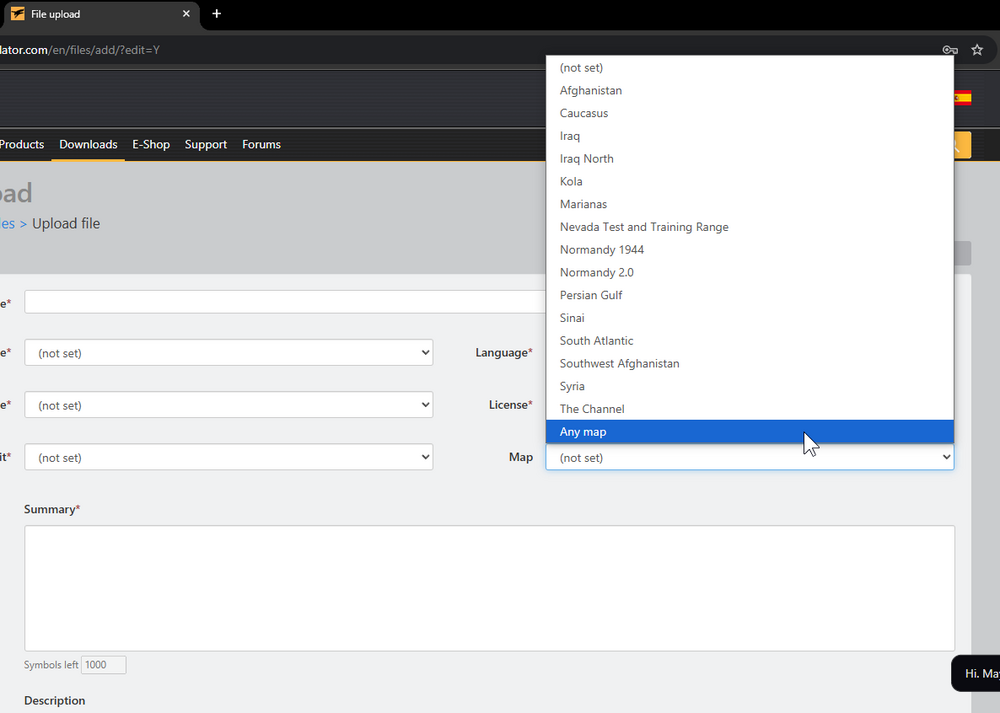This screenshot has width=1000, height=713.
Task: Click the bookmark star icon
Action: tap(977, 50)
